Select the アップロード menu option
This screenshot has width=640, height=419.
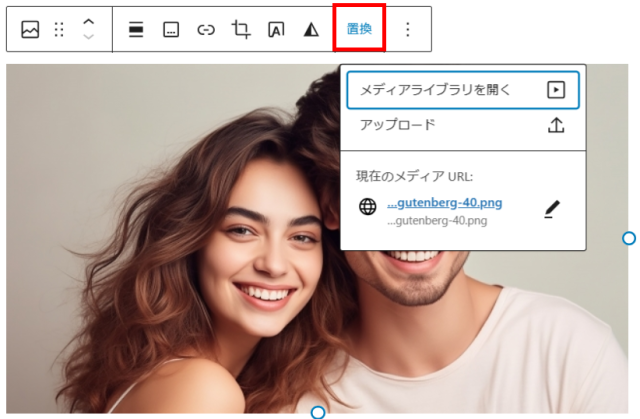coord(398,125)
